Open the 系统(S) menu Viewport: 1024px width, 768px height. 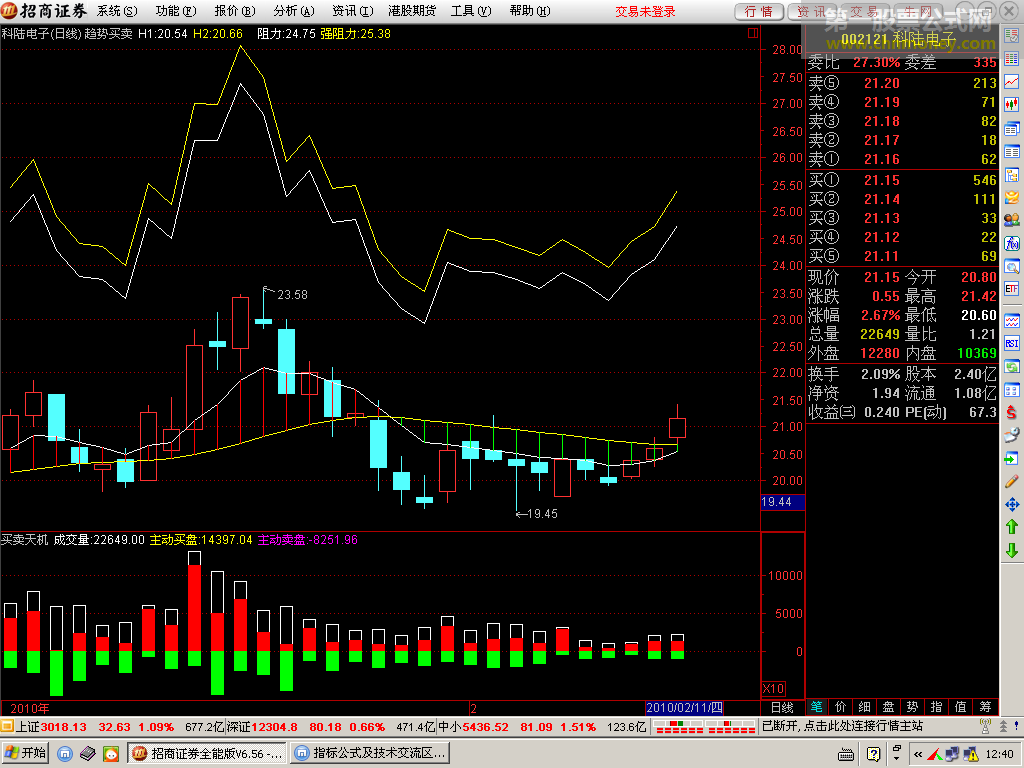pos(117,11)
